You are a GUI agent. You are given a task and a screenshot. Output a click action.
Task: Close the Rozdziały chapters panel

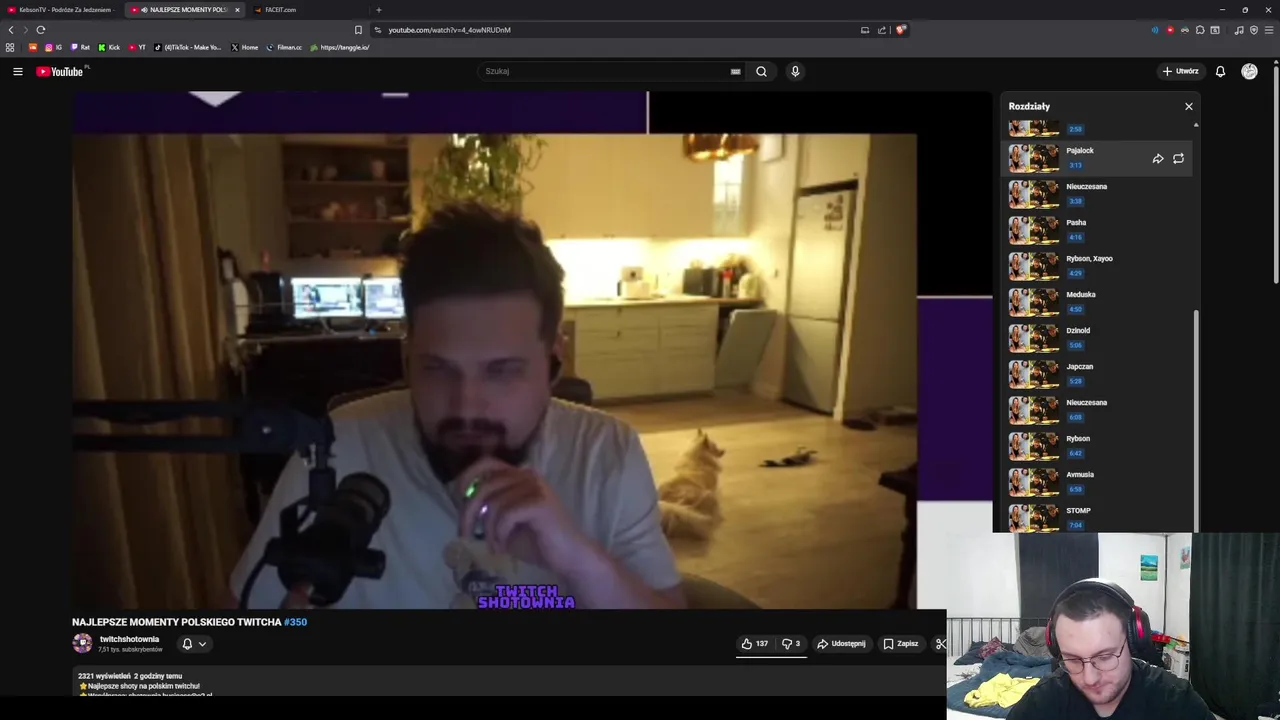point(1189,106)
